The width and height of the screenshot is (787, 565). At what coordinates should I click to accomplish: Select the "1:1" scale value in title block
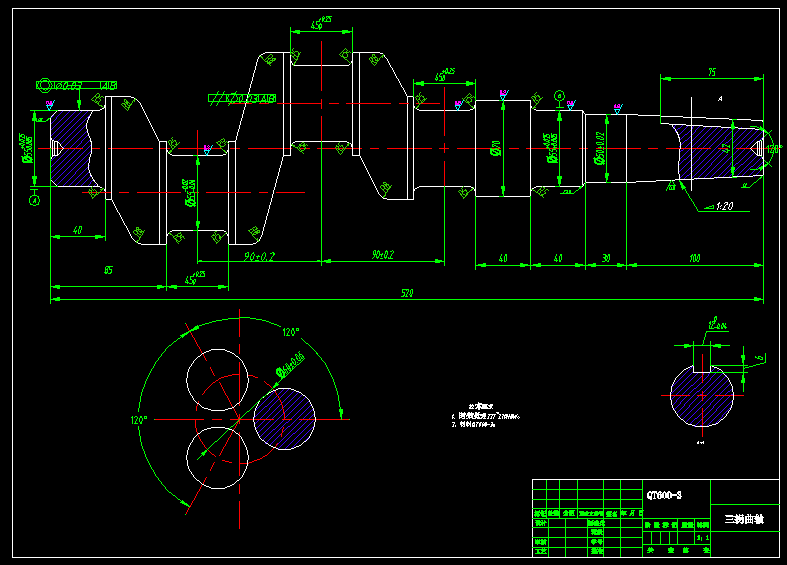pyautogui.click(x=703, y=537)
